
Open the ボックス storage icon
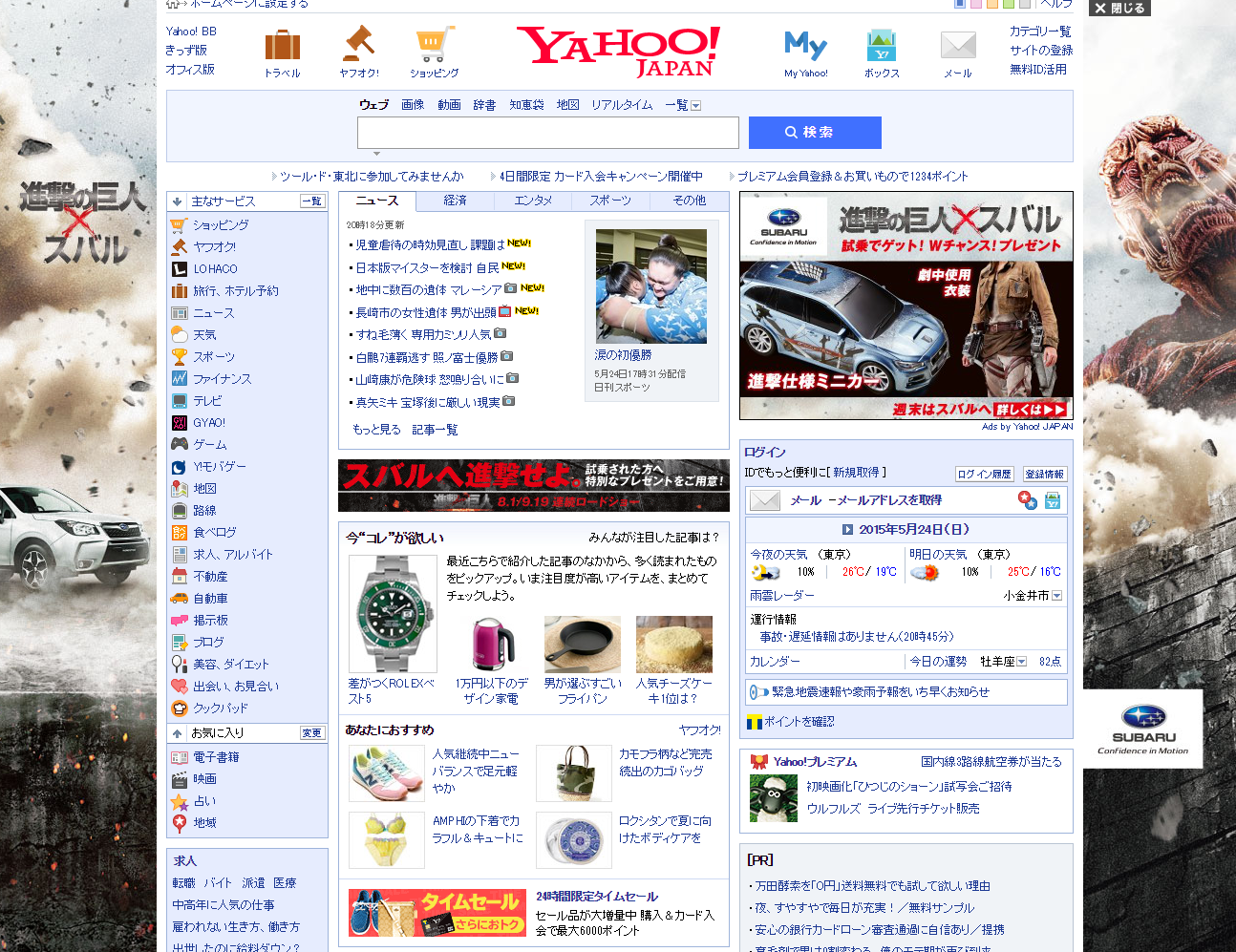[881, 45]
